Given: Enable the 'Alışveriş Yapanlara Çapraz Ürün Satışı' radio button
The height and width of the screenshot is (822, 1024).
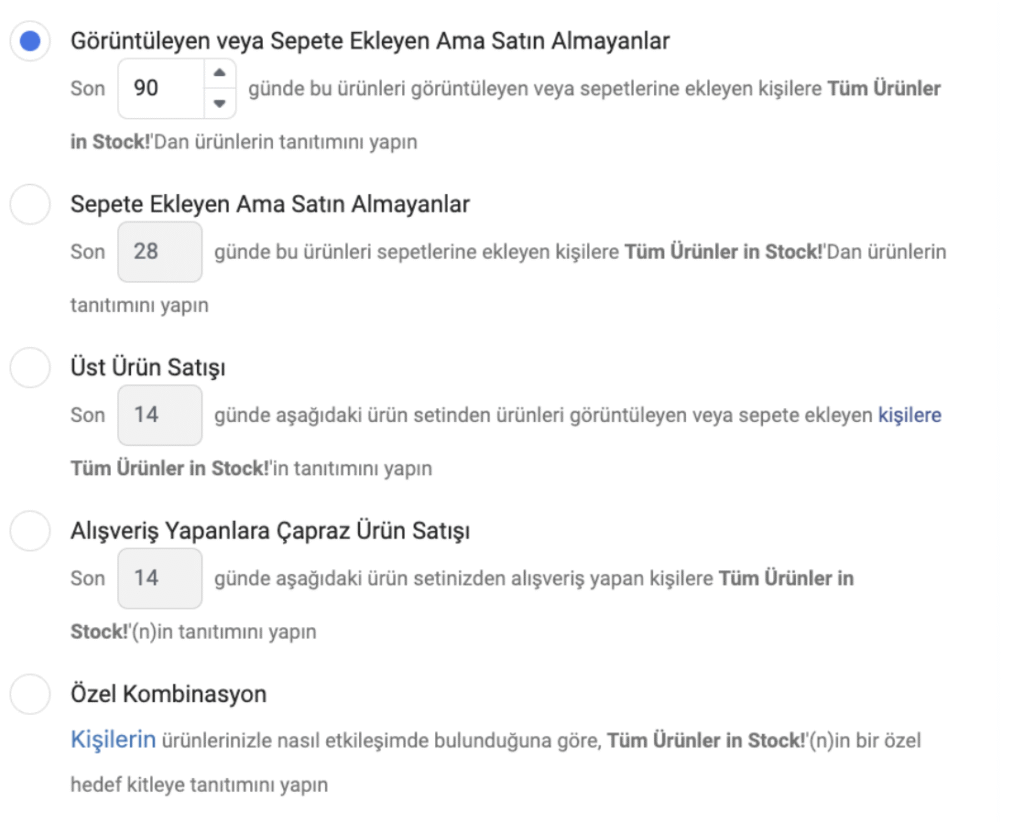Looking at the screenshot, I should click(x=30, y=530).
